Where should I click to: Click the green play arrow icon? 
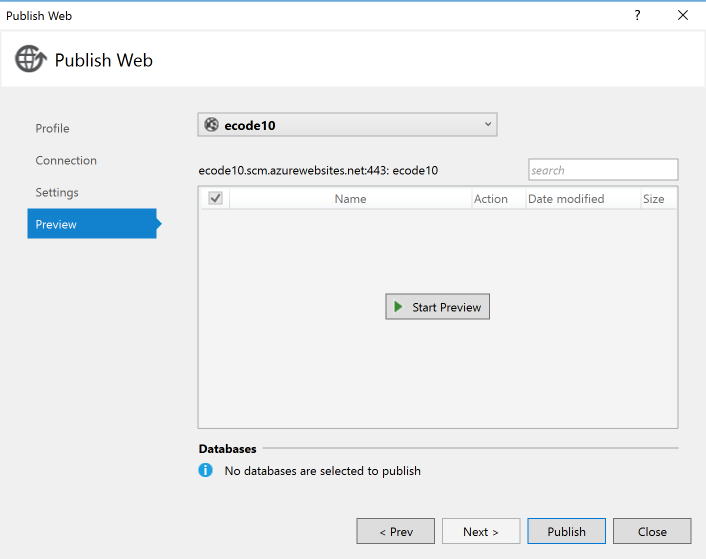click(x=399, y=307)
